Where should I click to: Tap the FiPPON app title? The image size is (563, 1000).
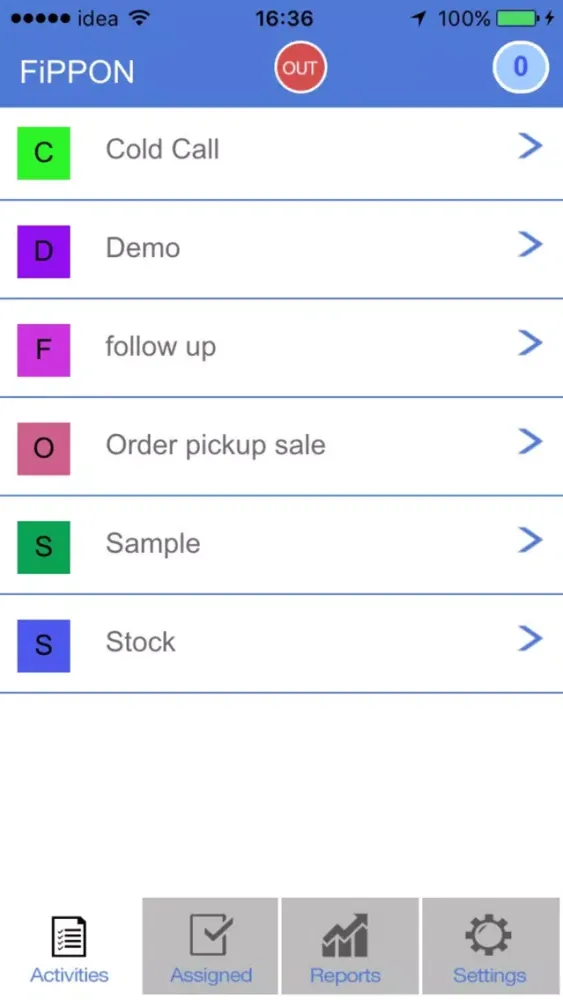point(77,71)
